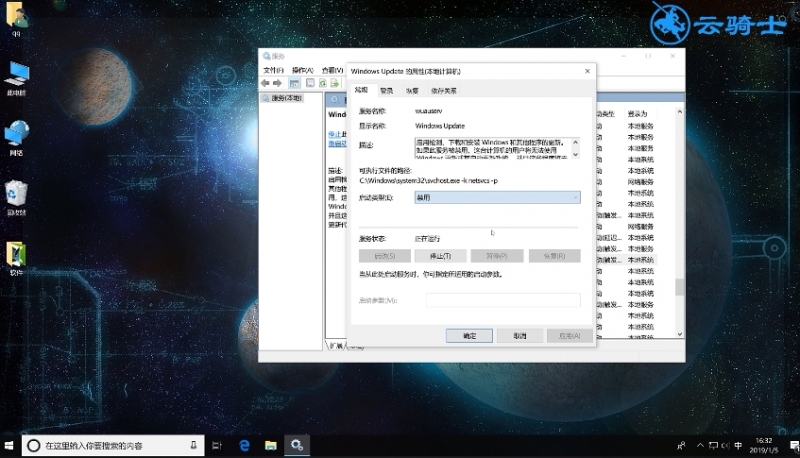Click the 停止 link in Services detail pane

click(x=334, y=134)
